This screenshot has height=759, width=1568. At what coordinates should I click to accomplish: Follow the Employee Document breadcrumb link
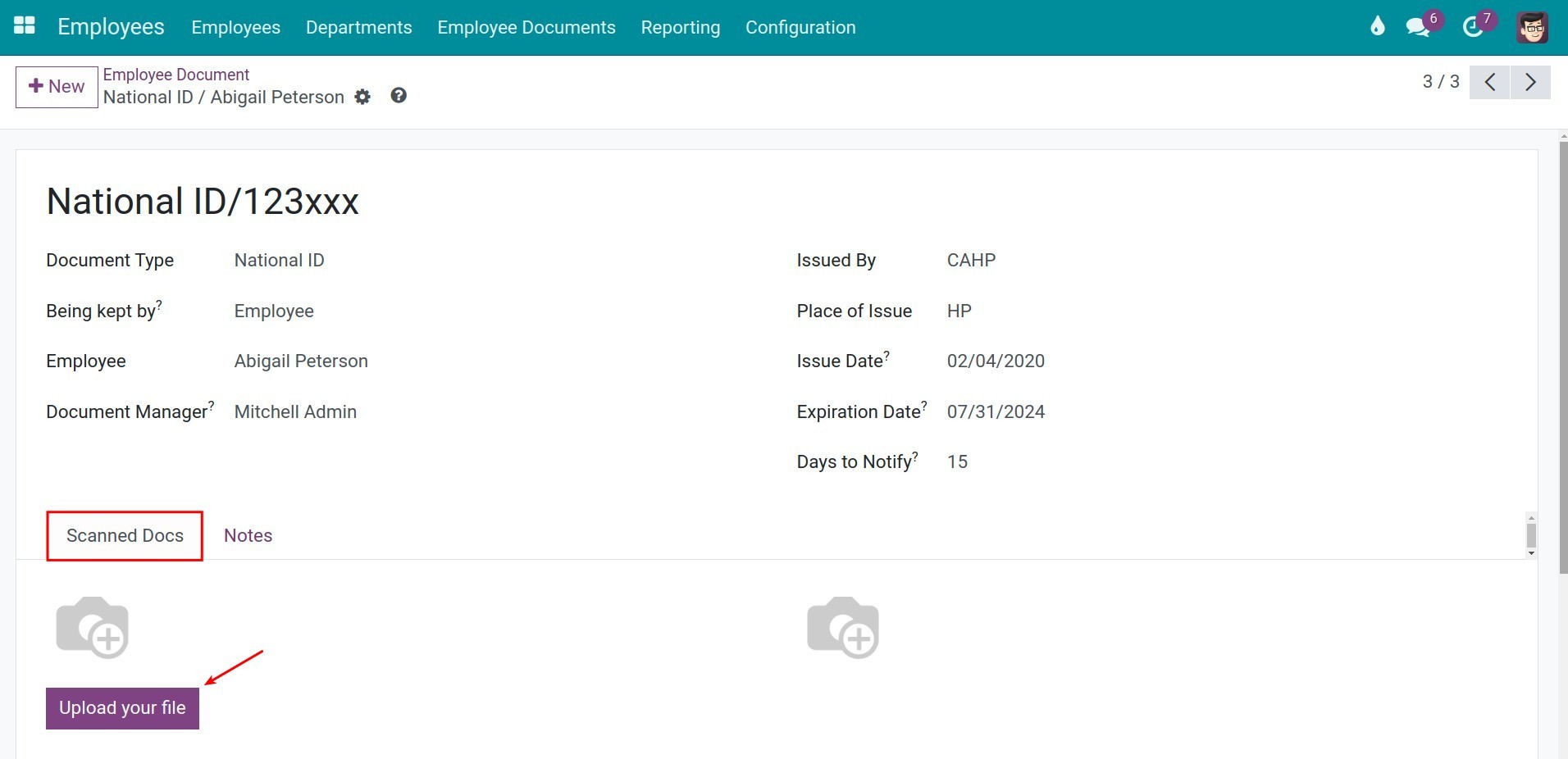coord(176,75)
